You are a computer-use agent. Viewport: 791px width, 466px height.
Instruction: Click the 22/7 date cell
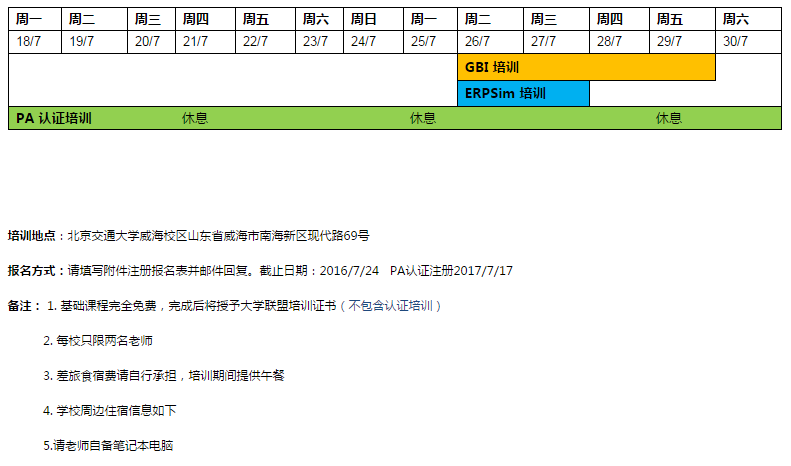(265, 42)
